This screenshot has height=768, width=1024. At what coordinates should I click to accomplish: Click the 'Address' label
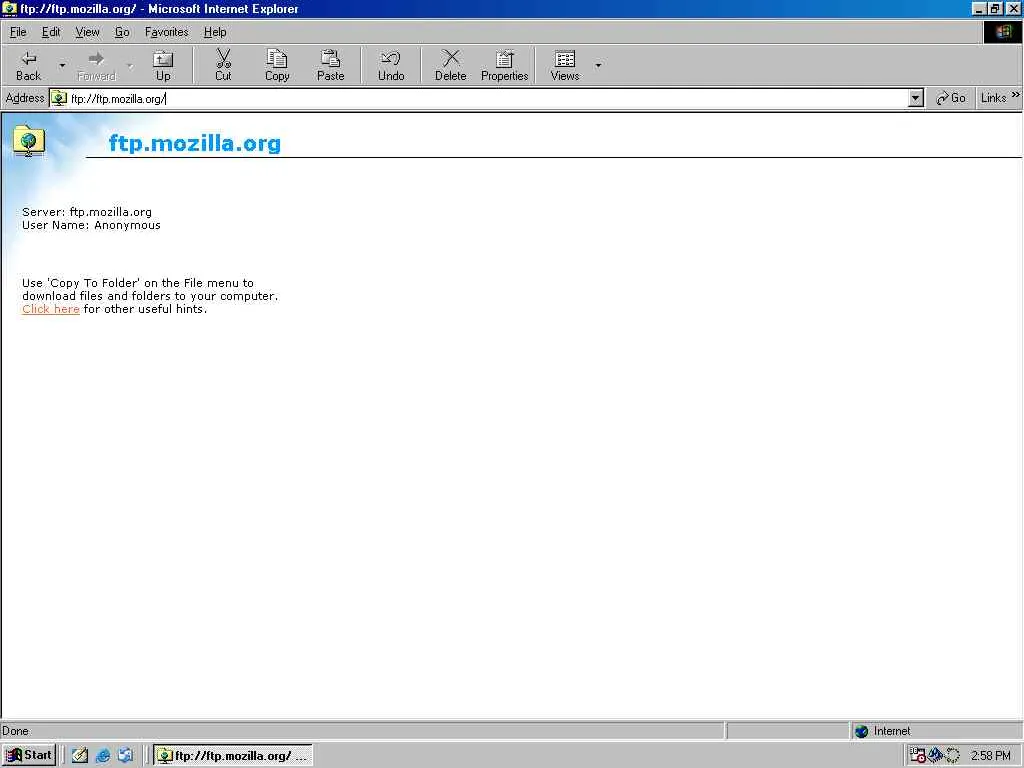click(x=25, y=98)
